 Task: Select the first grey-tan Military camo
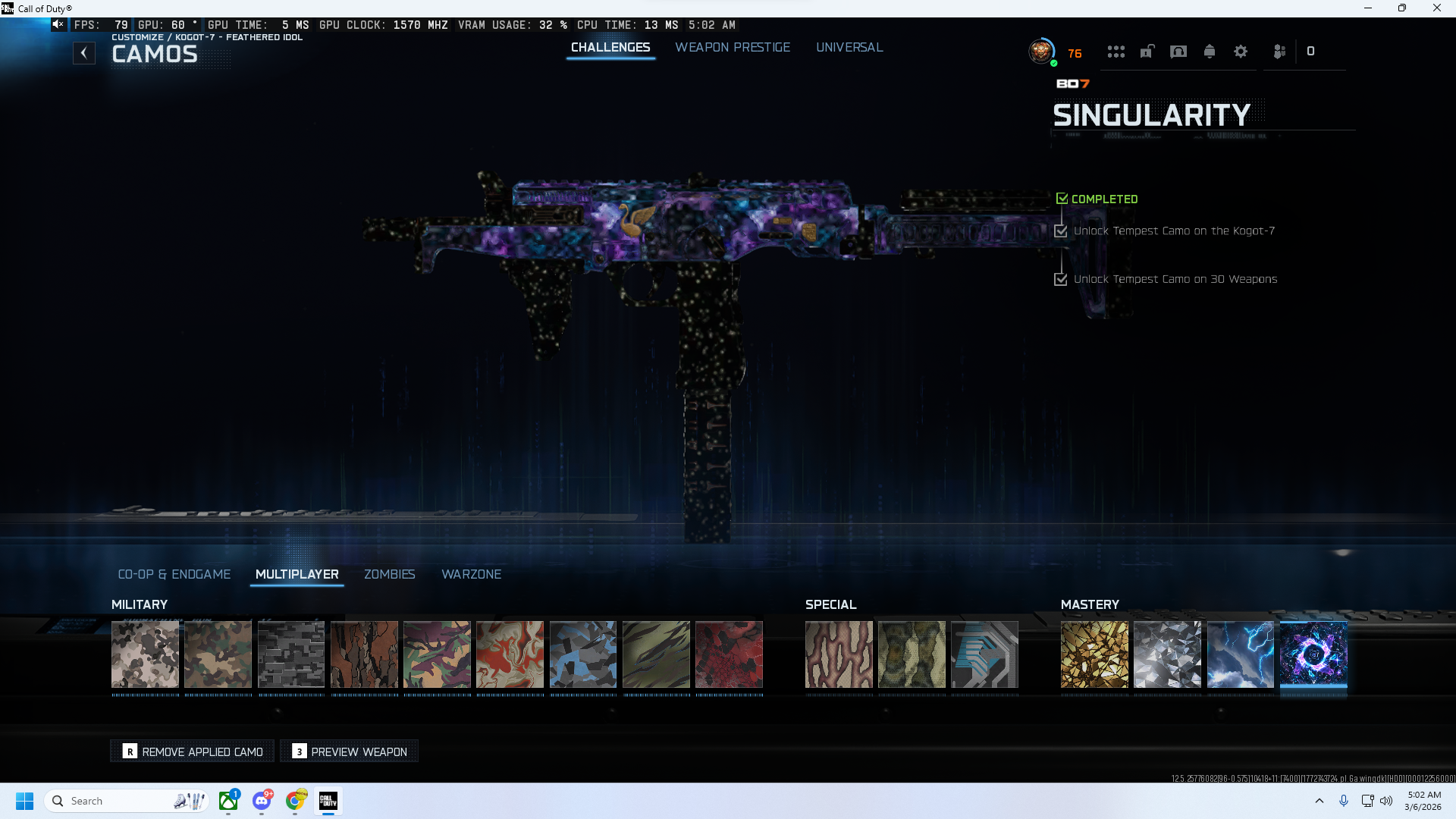tap(145, 654)
